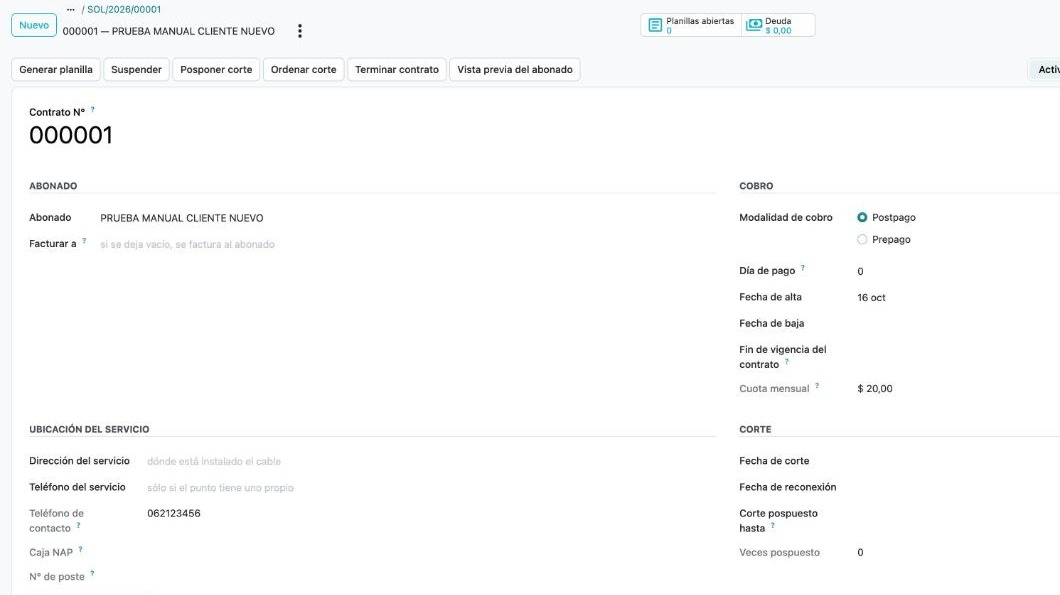Open the Fecha de corte date picker
Image resolution: width=1060 pixels, height=595 pixels.
958,460
